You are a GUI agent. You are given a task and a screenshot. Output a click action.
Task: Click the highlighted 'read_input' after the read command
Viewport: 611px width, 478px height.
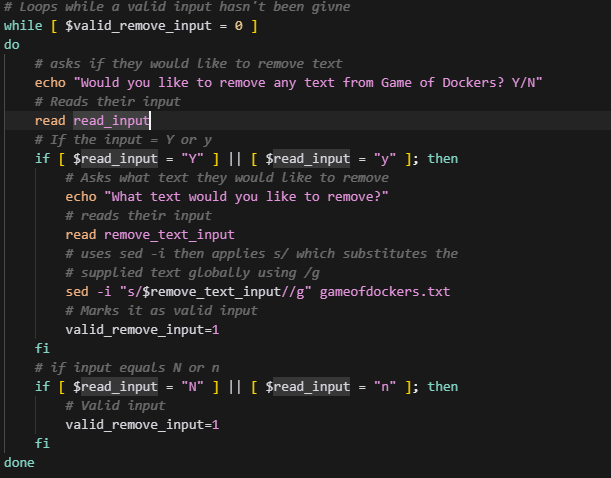click(111, 121)
